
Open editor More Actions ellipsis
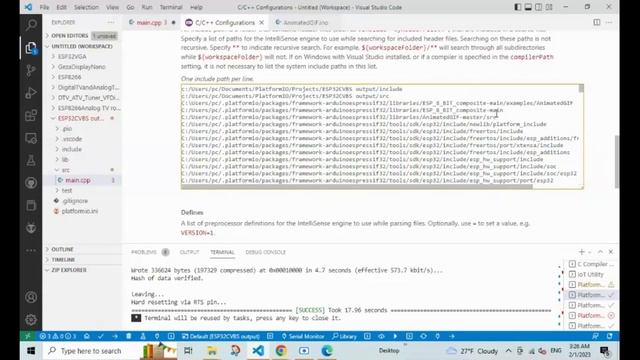coord(609,22)
